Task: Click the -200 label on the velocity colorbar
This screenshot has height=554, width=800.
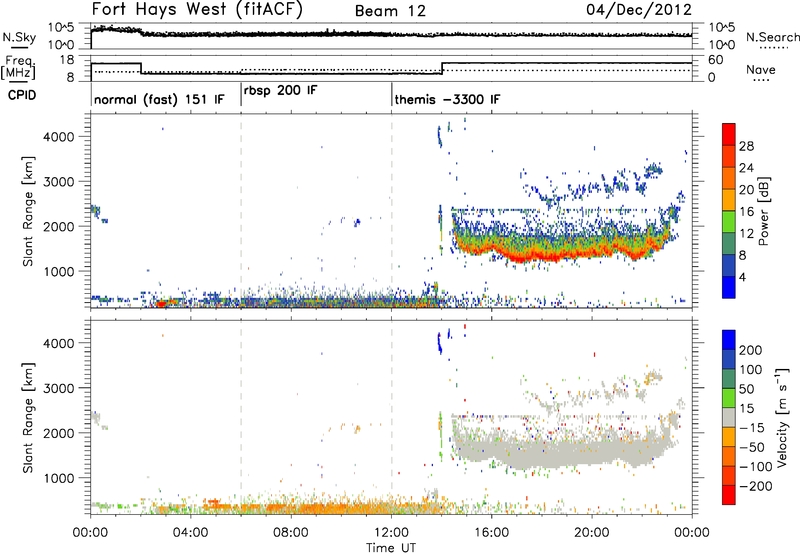Action: 756,486
